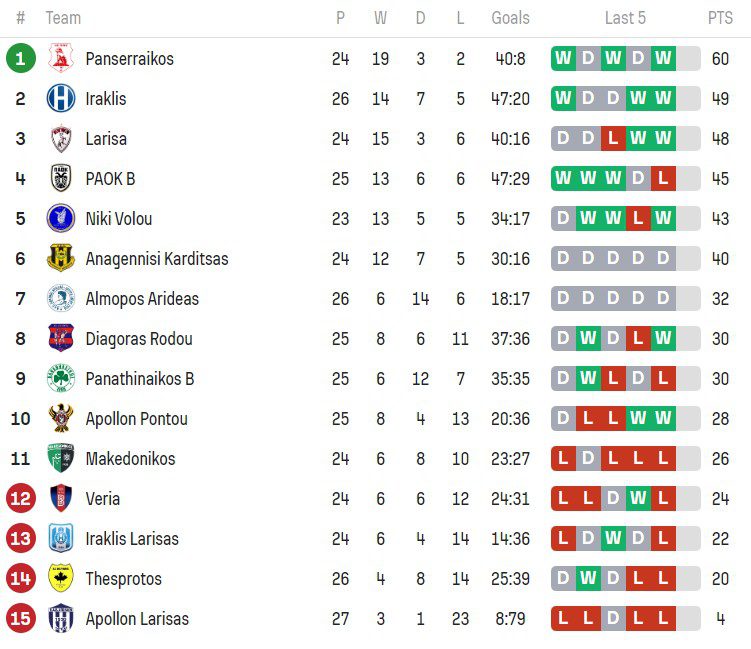The width and height of the screenshot is (751, 649).
Task: Click the Anagennisi Karditsas yellow-black logo
Action: point(61,259)
